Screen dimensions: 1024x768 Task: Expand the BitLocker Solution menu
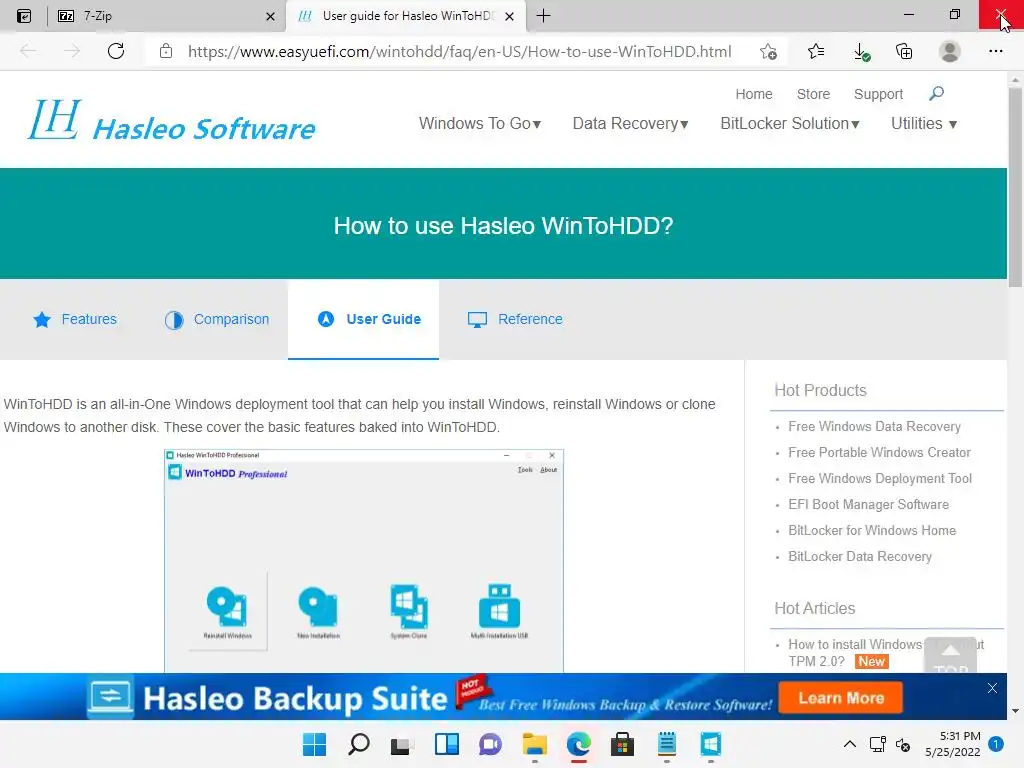pyautogui.click(x=790, y=123)
